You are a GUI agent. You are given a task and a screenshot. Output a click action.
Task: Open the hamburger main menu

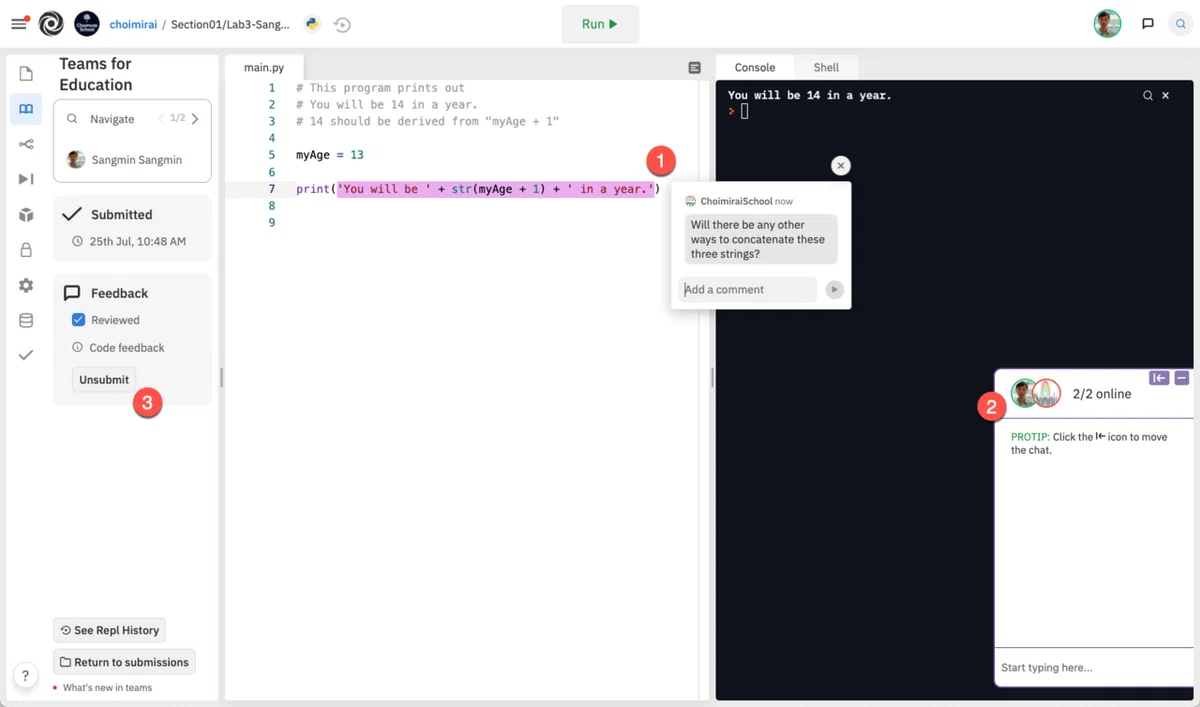pos(19,23)
